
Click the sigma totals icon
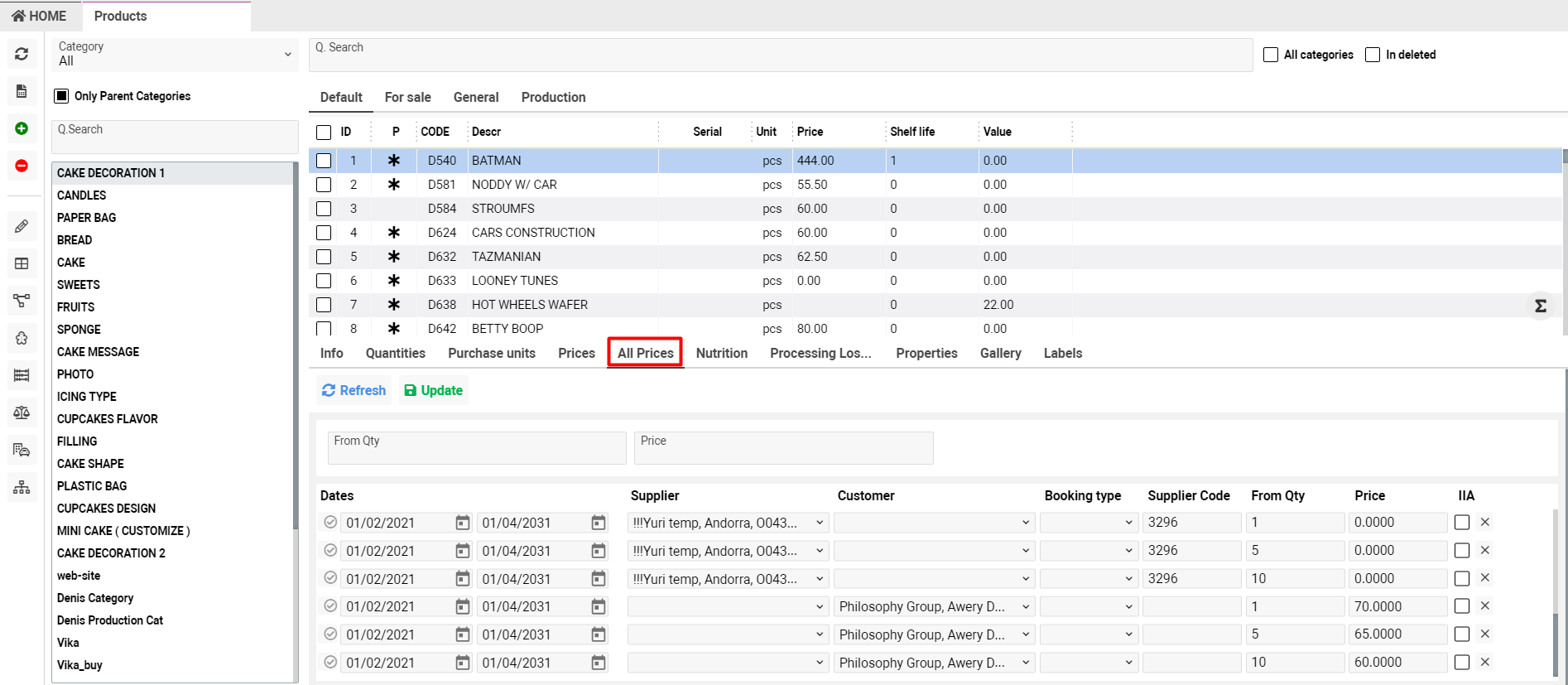point(1540,306)
